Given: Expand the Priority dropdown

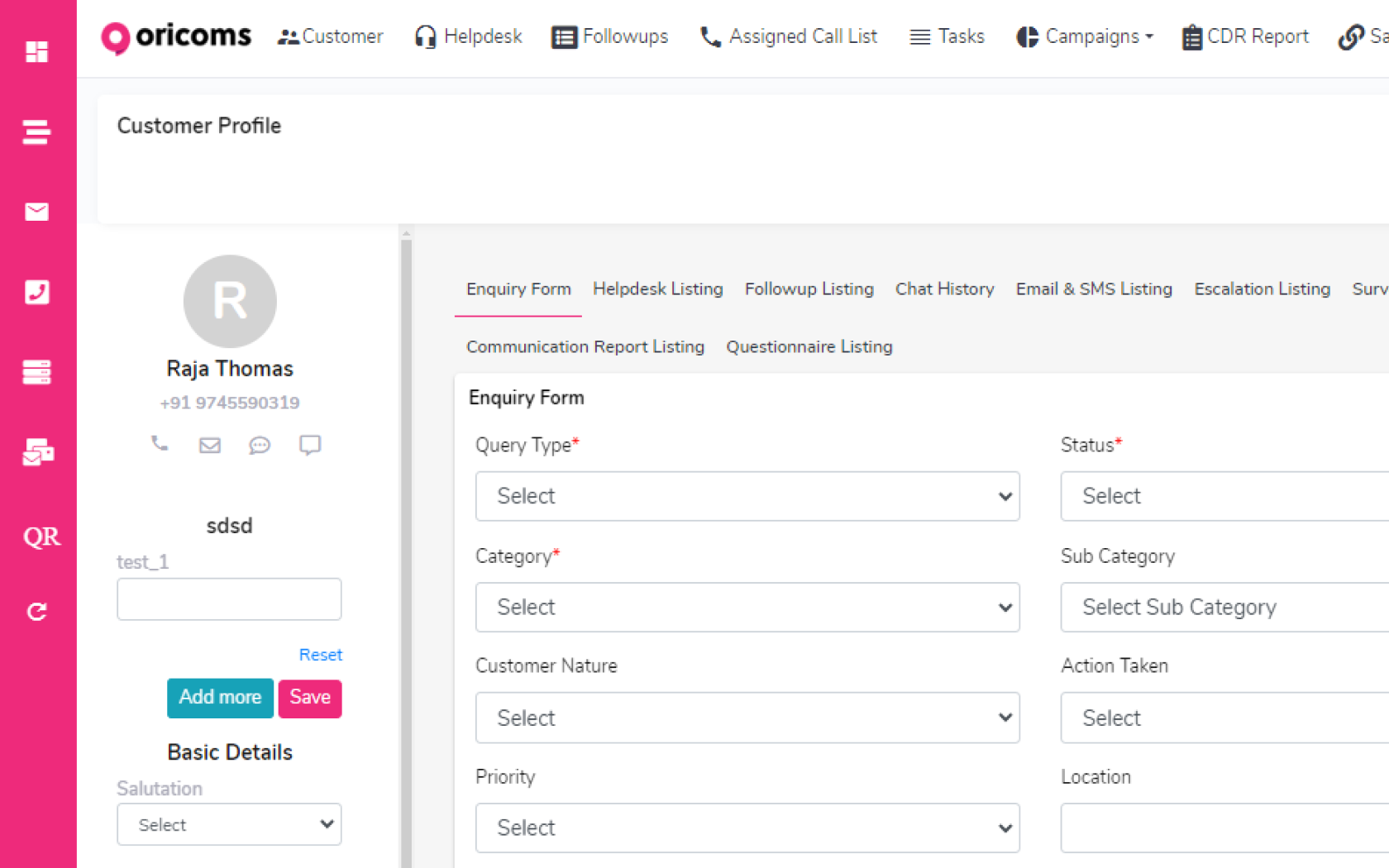Looking at the screenshot, I should pos(747,827).
